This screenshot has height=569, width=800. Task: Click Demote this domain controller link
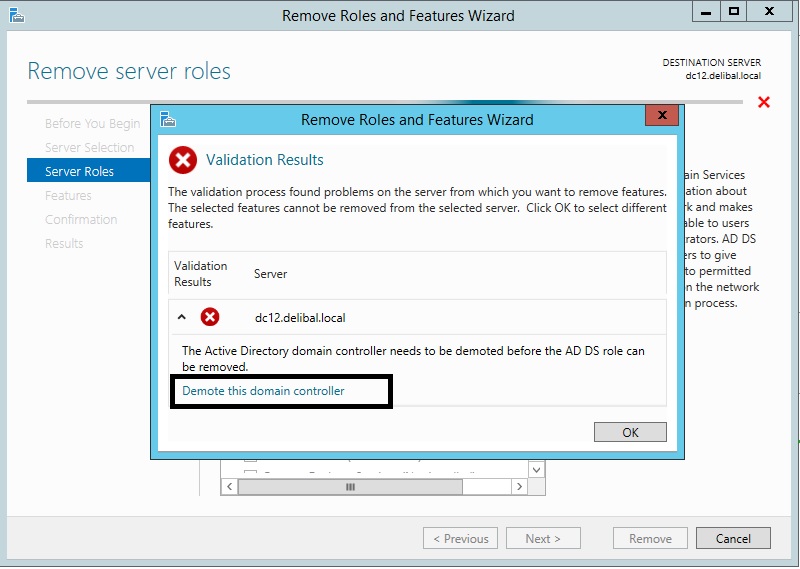point(263,391)
